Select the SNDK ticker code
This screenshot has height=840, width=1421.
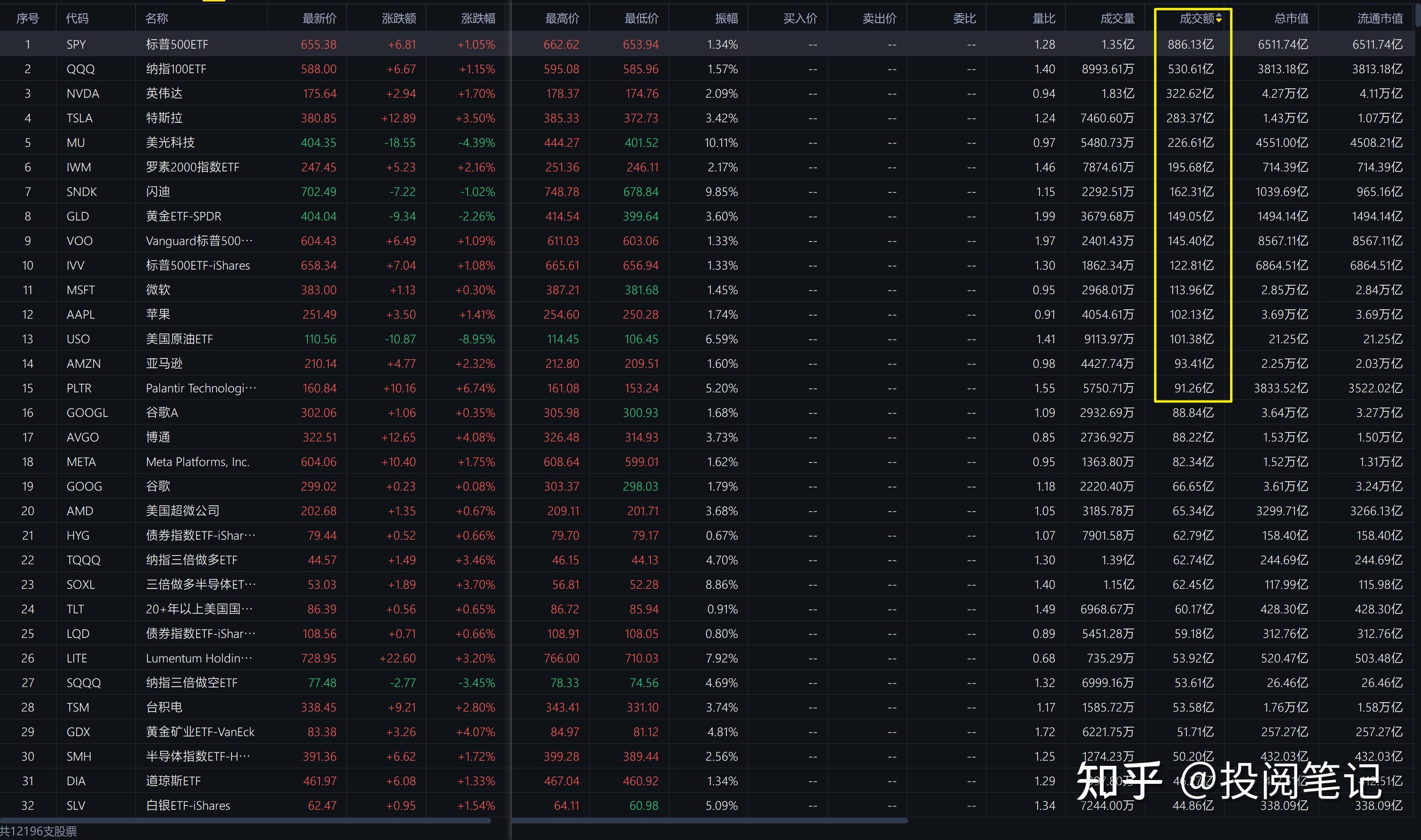point(82,192)
